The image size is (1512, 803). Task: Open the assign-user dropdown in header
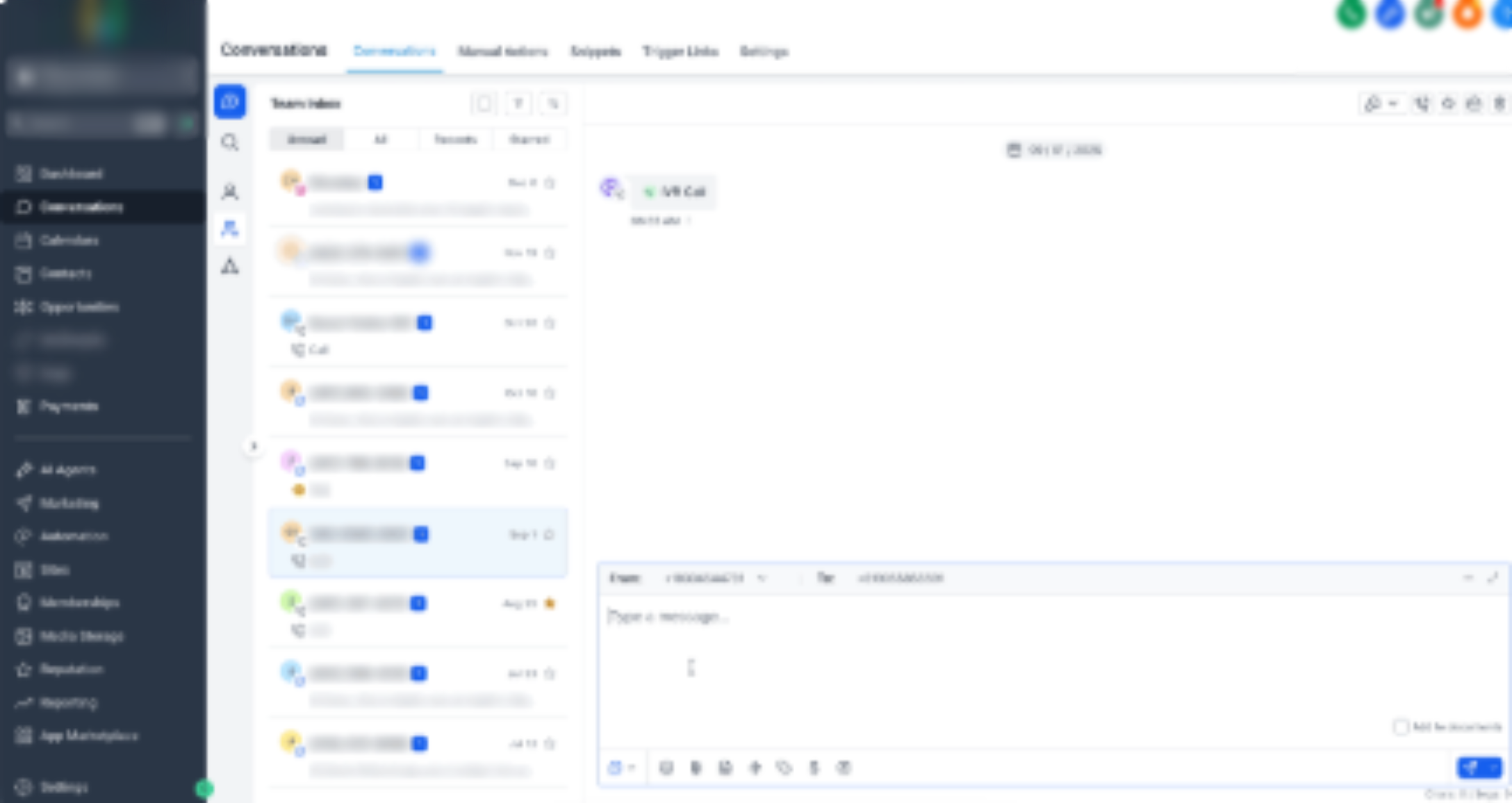[x=1381, y=104]
